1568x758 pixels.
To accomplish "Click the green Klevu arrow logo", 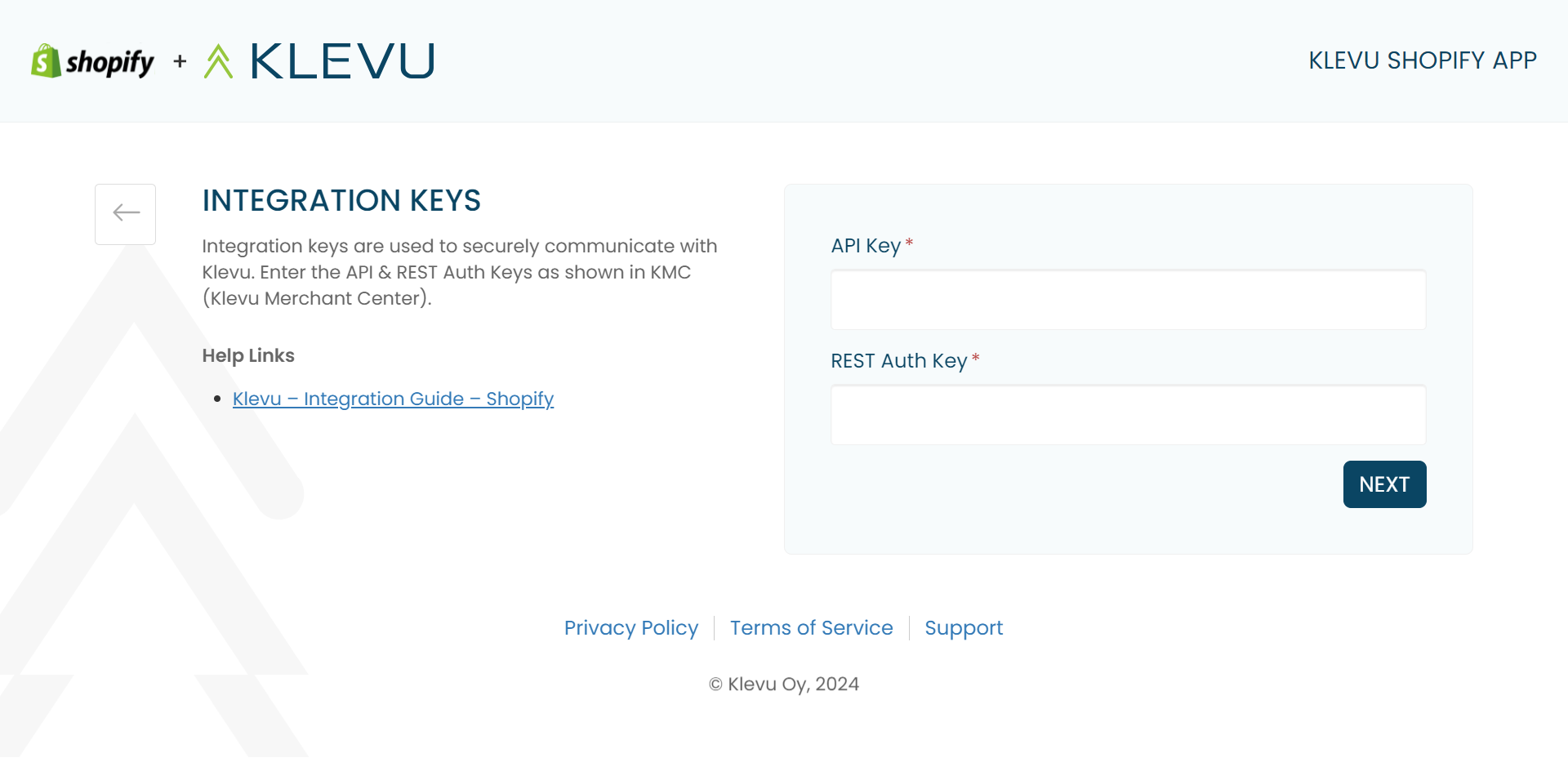I will (x=218, y=61).
